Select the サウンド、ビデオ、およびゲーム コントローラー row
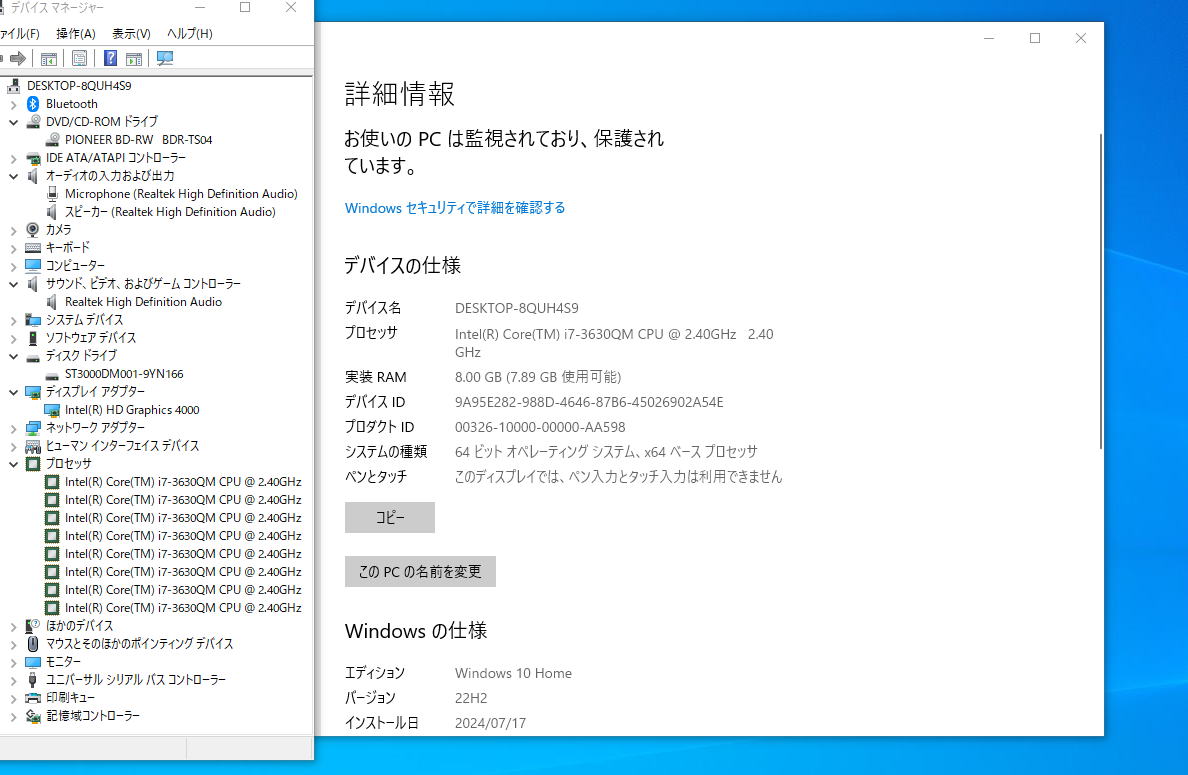The image size is (1188, 775). click(x=143, y=283)
